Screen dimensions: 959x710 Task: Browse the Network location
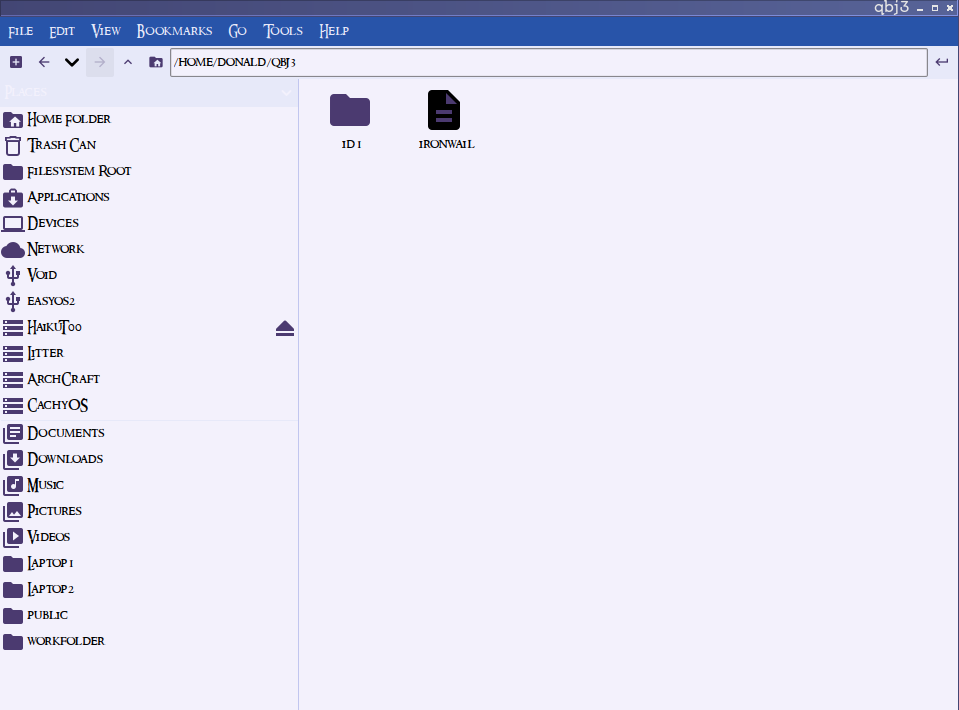click(x=56, y=249)
